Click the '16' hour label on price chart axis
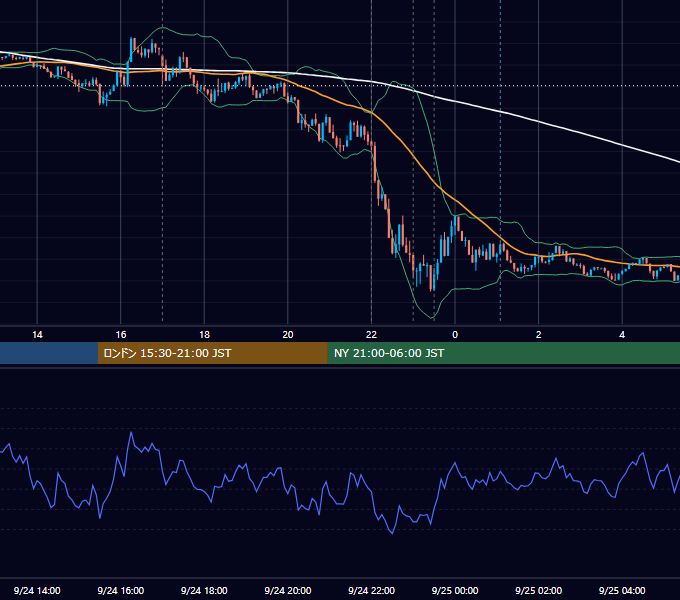680x600 pixels. 121,335
